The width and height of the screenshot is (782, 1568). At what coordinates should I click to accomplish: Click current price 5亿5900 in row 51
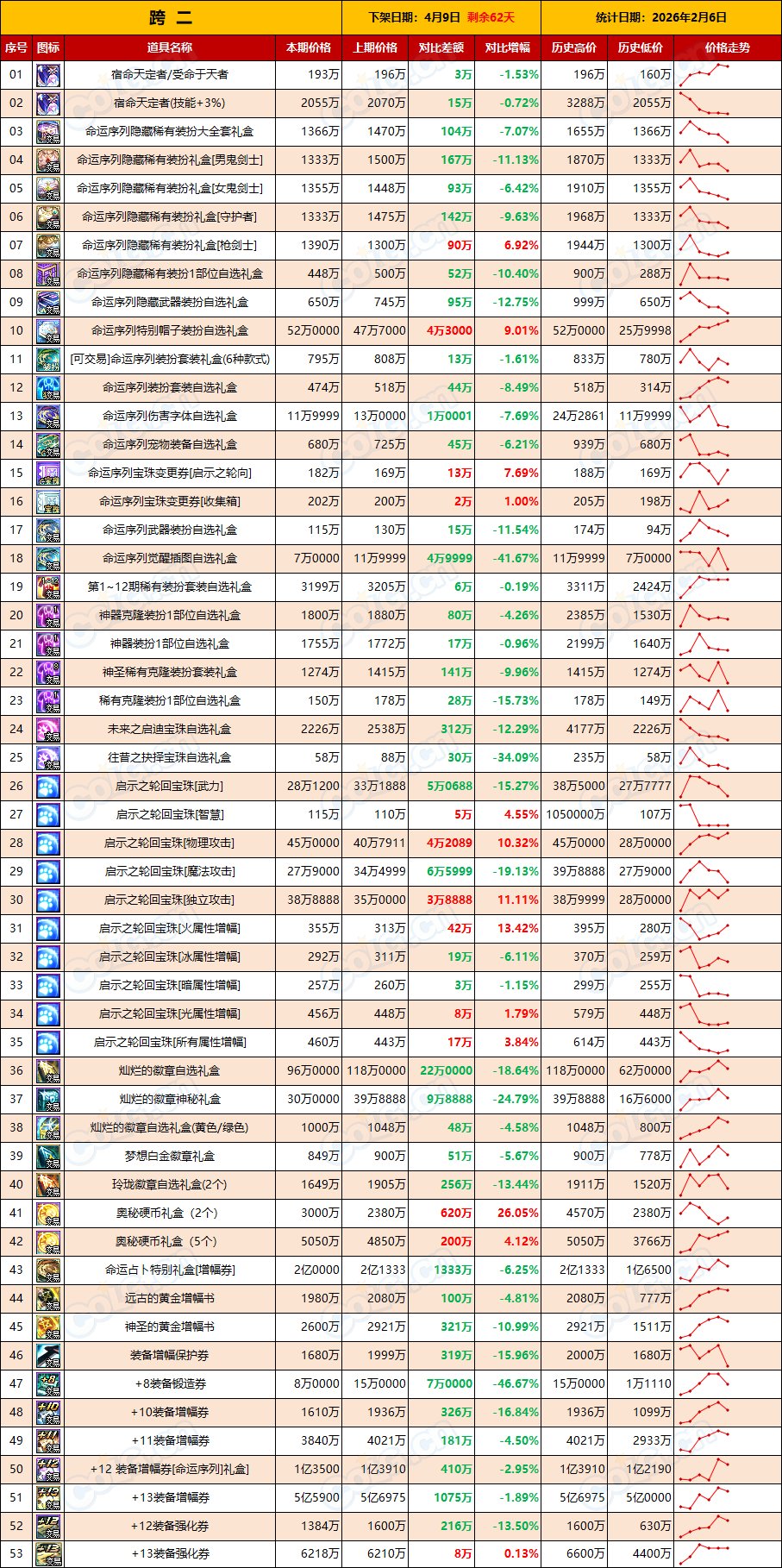tap(316, 1498)
